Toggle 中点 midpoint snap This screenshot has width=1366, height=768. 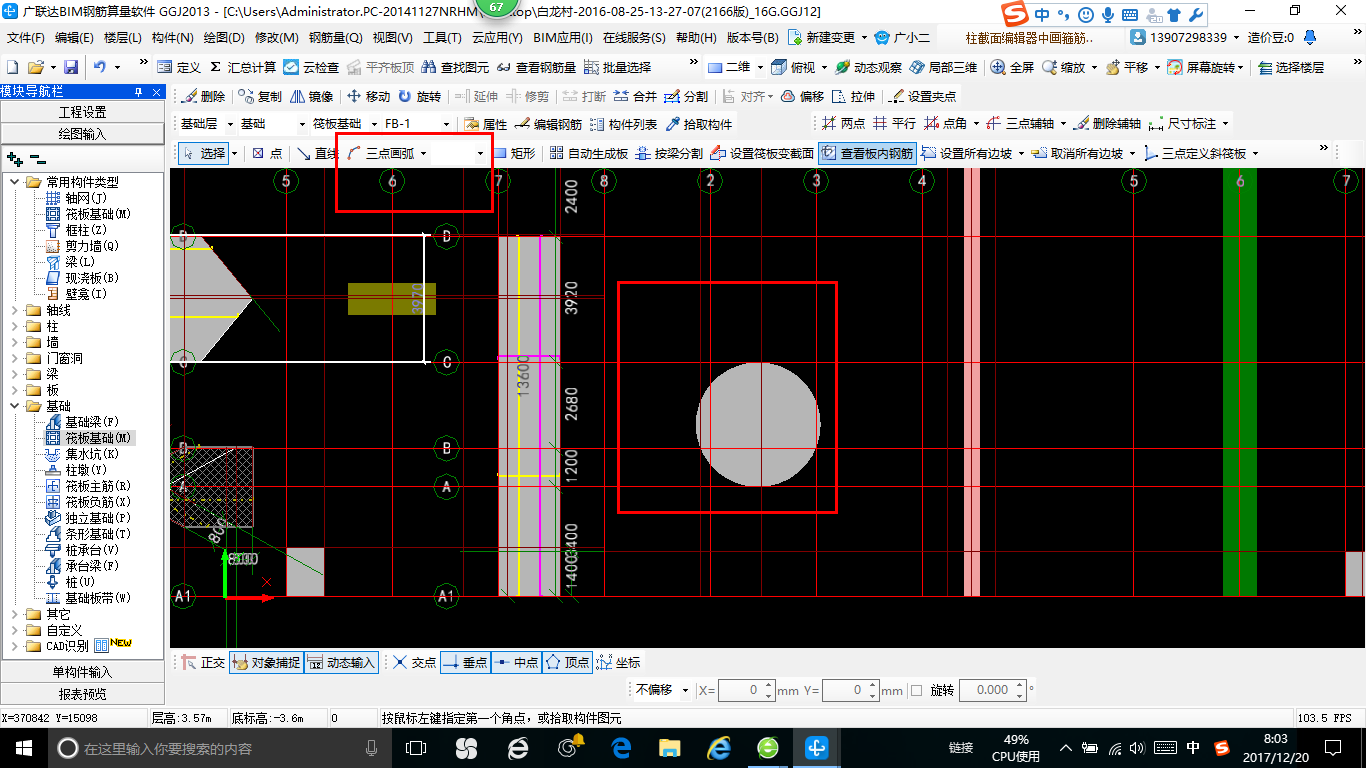515,662
